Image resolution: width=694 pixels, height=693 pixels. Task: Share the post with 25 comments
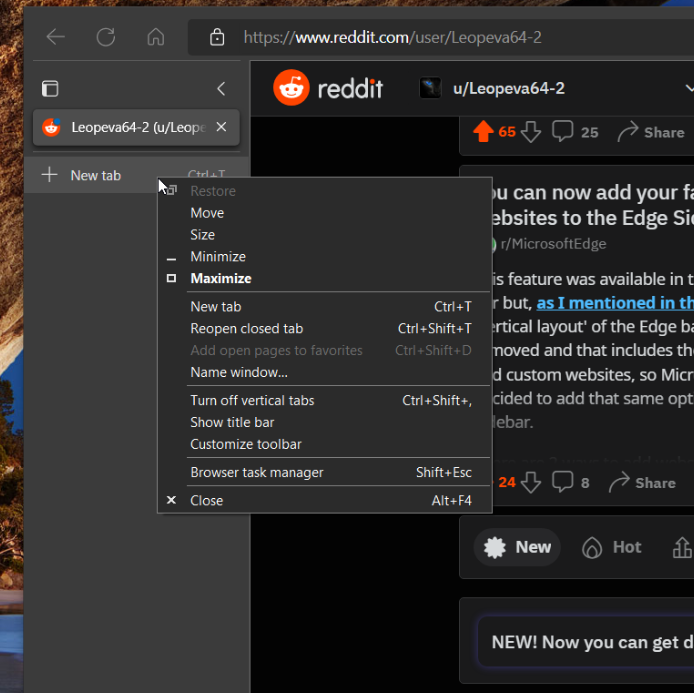pos(651,132)
